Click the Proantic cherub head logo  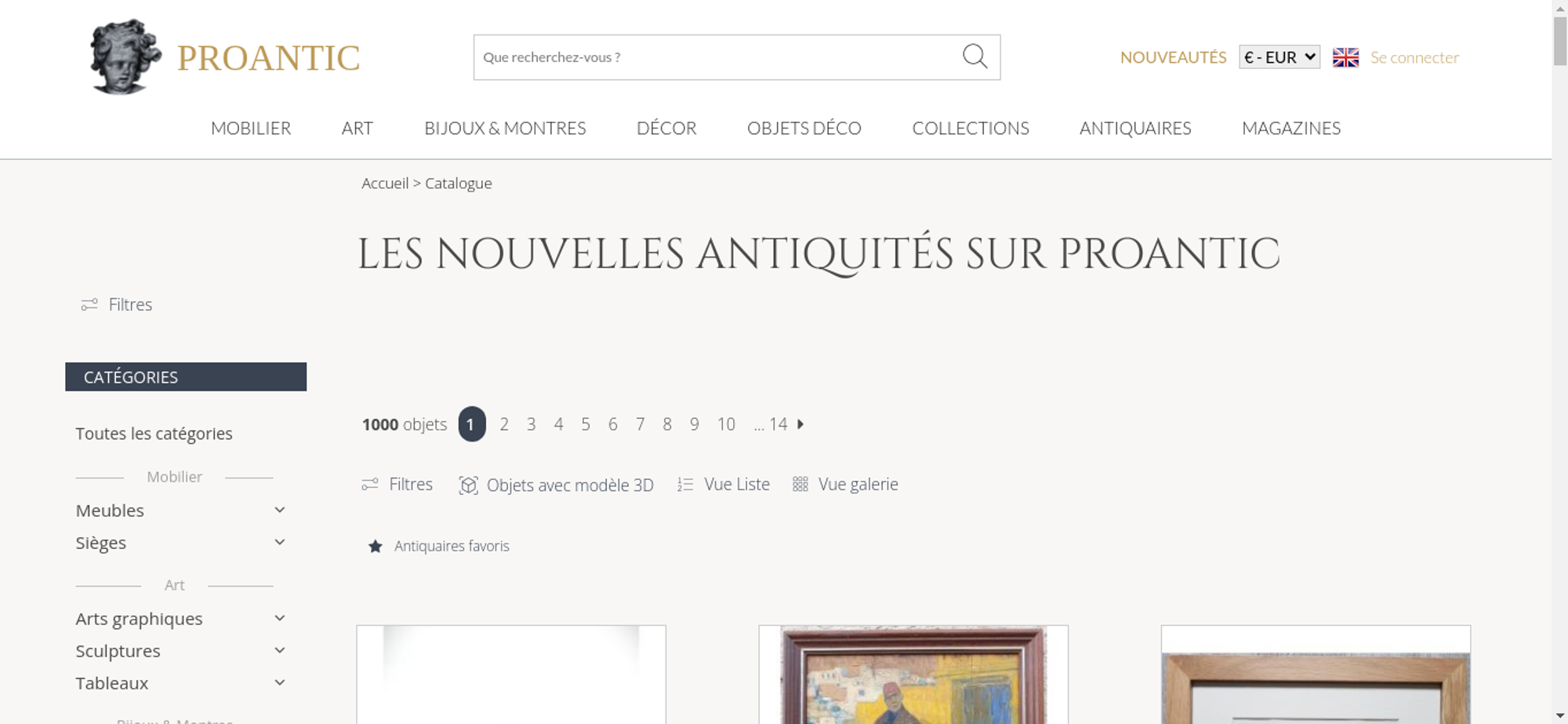pos(125,57)
